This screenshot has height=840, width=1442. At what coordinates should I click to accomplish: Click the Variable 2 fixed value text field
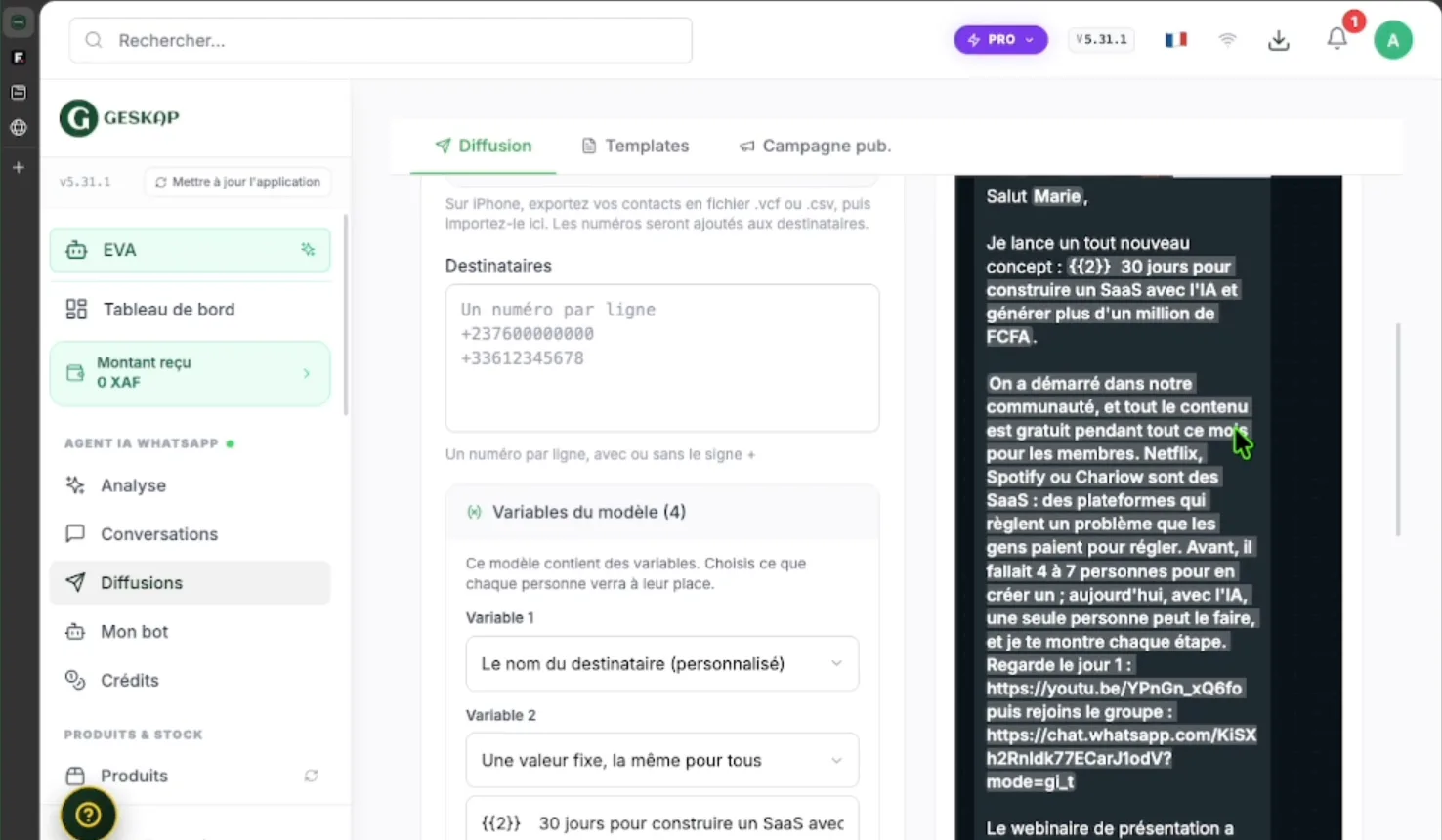(662, 823)
